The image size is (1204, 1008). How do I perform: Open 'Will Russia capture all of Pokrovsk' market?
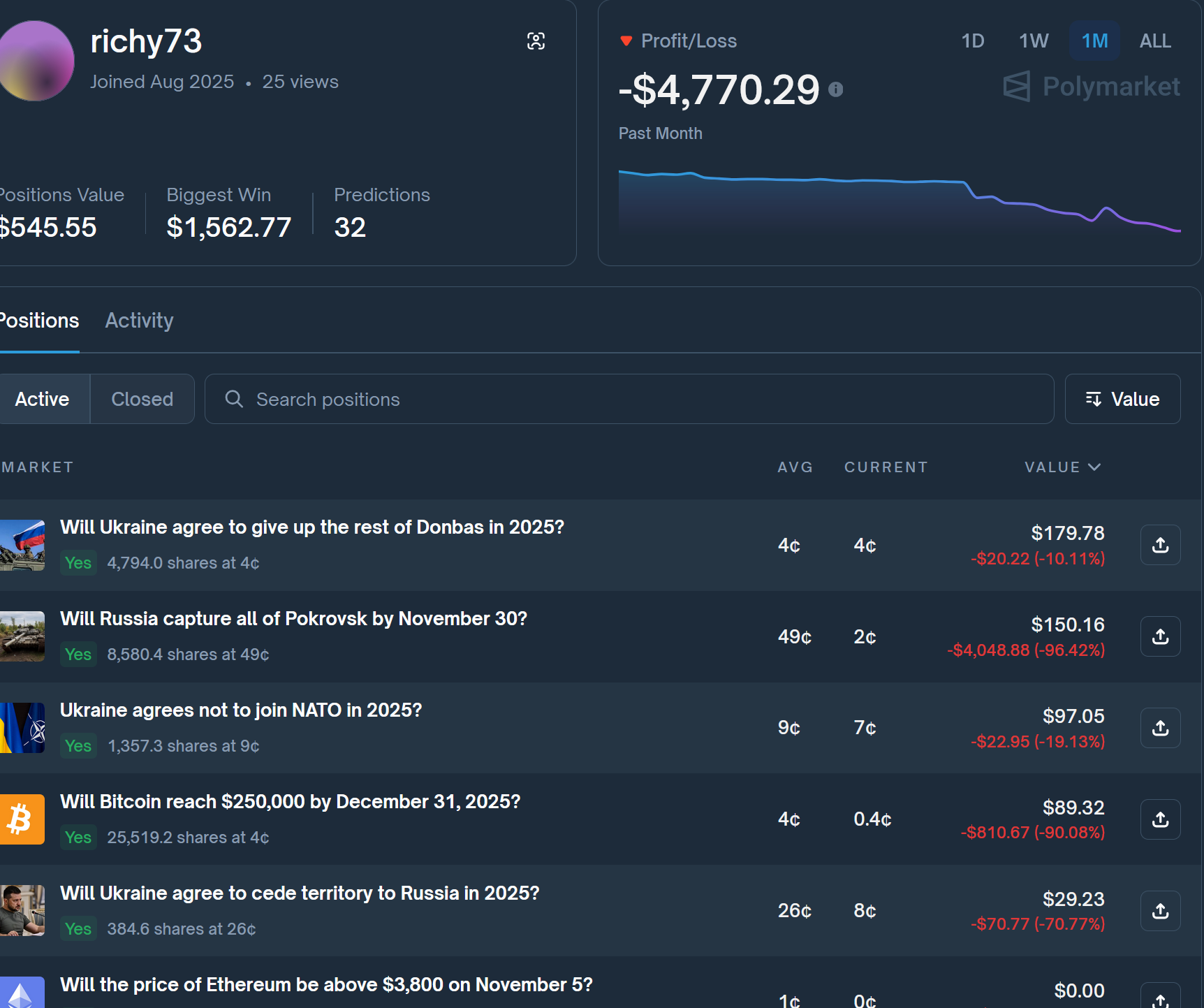coord(294,619)
